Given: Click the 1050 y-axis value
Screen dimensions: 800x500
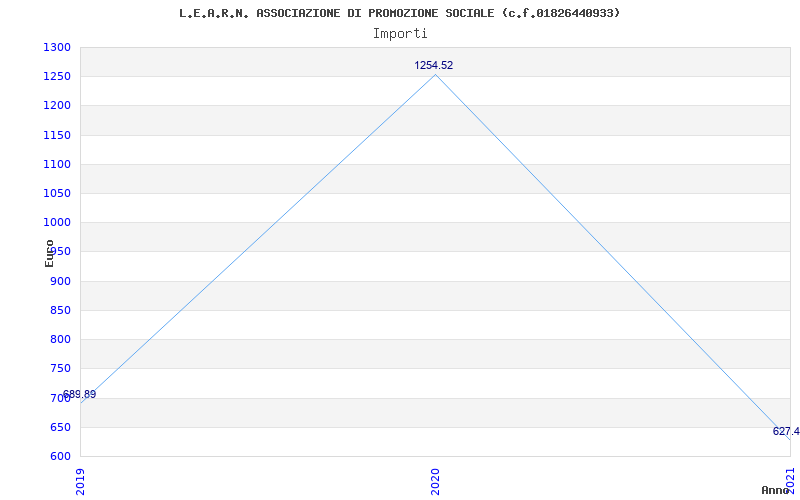Looking at the screenshot, I should pos(57,193).
